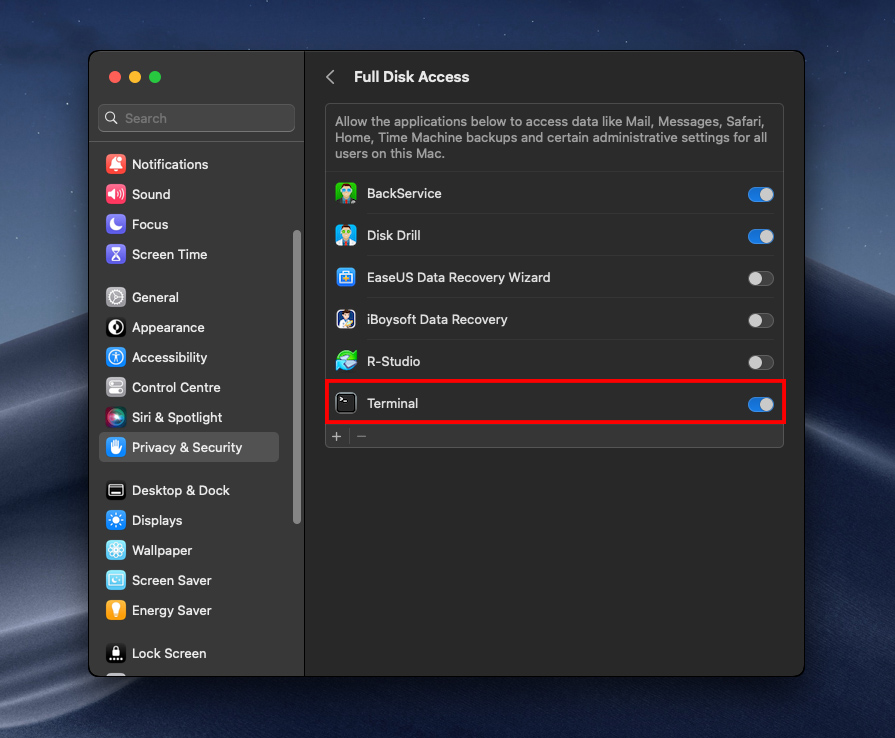Click the General gear icon

coord(116,297)
